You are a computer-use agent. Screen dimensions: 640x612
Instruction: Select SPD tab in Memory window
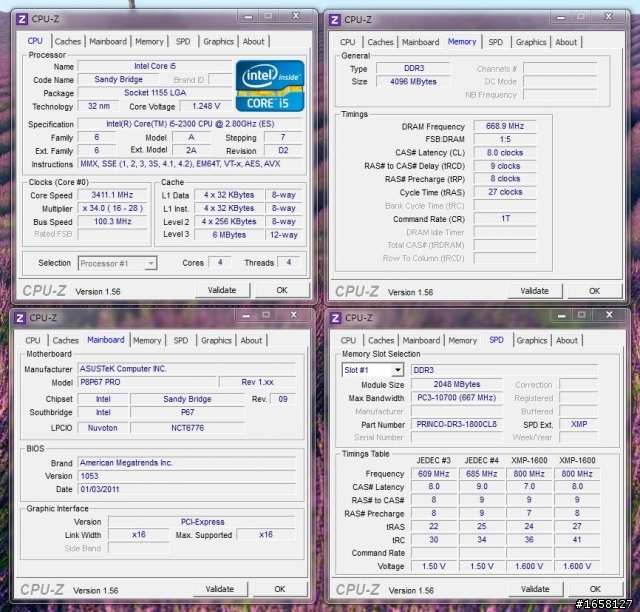click(x=496, y=42)
